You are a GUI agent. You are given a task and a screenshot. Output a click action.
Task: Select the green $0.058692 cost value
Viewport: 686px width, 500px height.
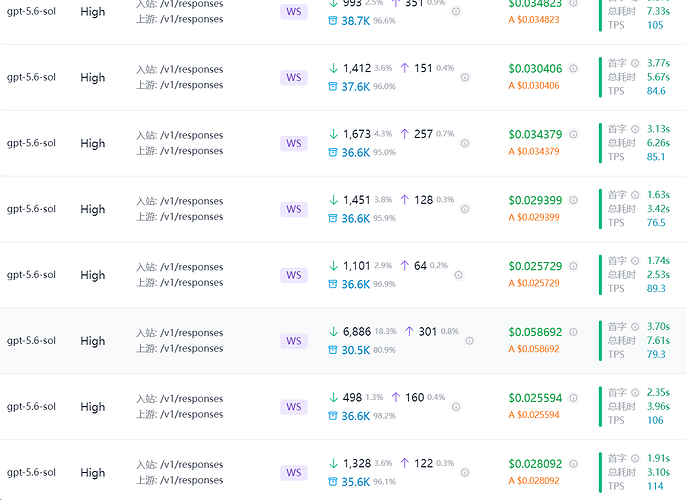click(x=535, y=332)
